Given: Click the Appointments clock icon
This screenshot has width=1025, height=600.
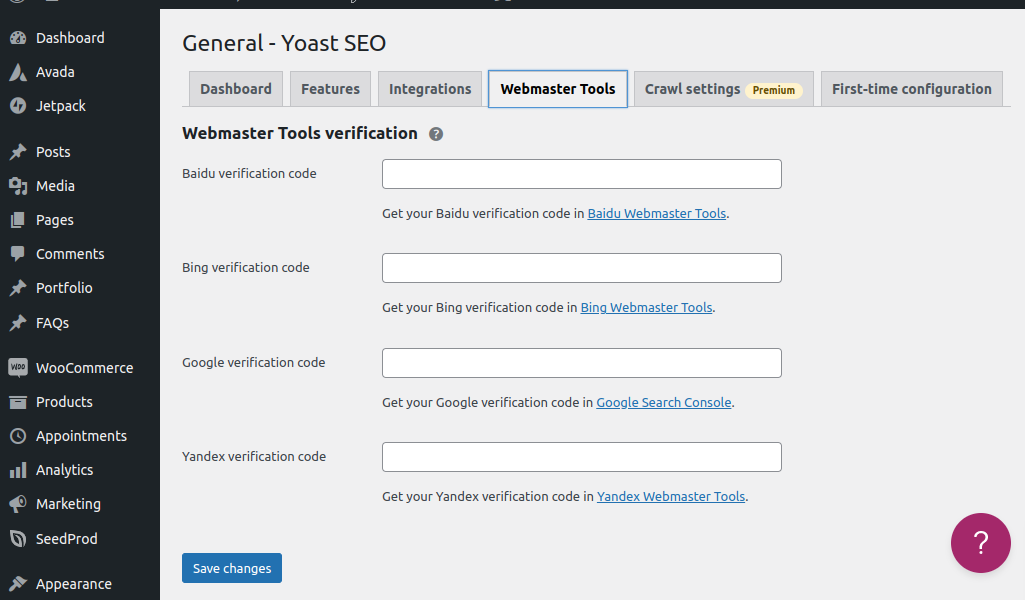Looking at the screenshot, I should click(18, 436).
